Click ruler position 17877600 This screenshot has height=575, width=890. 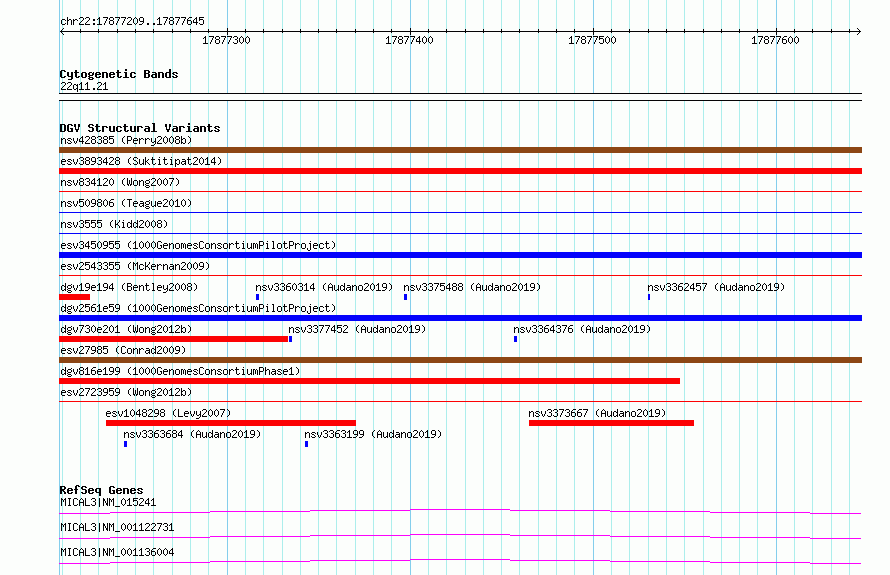point(775,40)
